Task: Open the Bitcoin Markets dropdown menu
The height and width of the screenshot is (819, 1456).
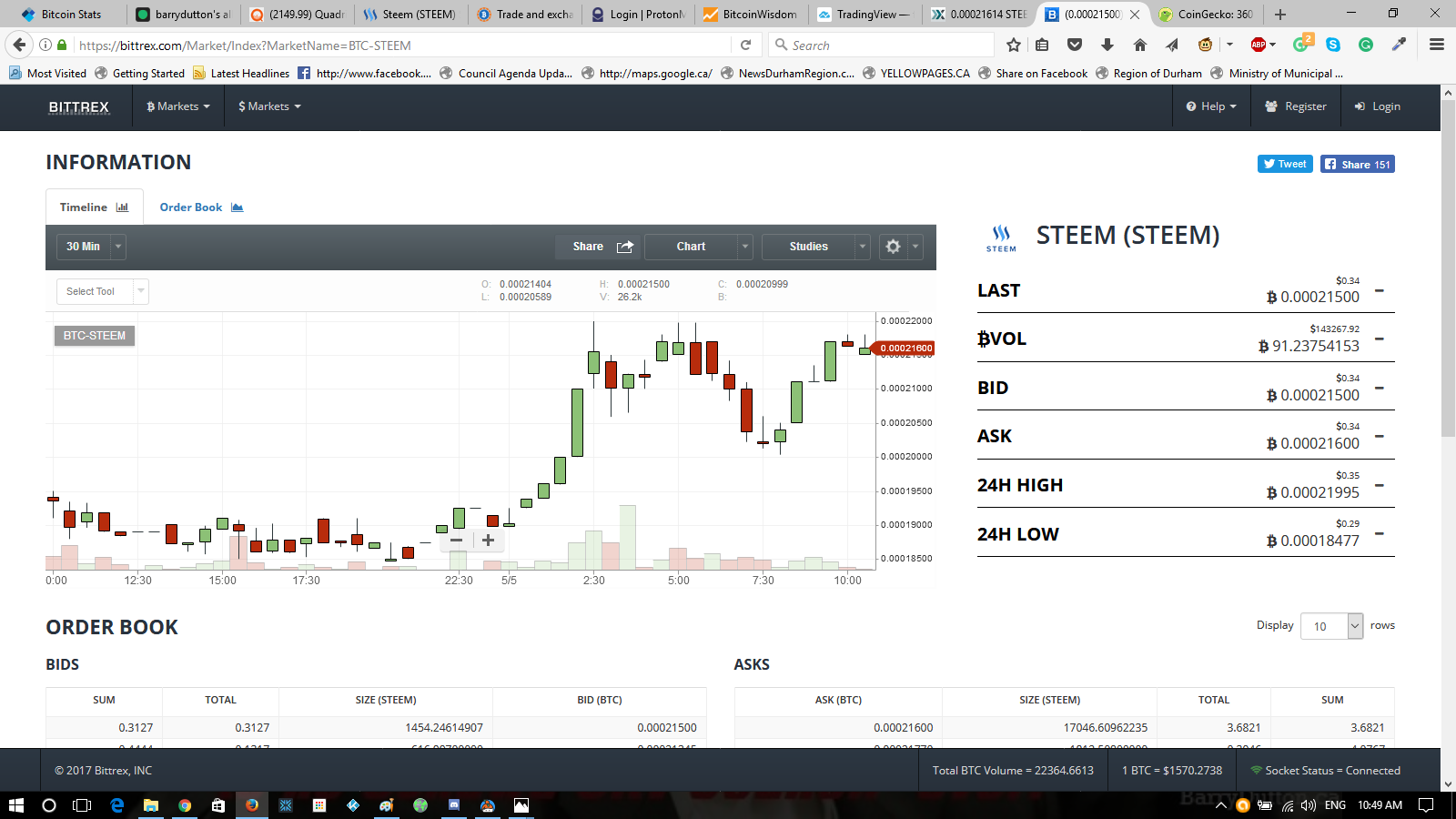Action: coord(178,106)
